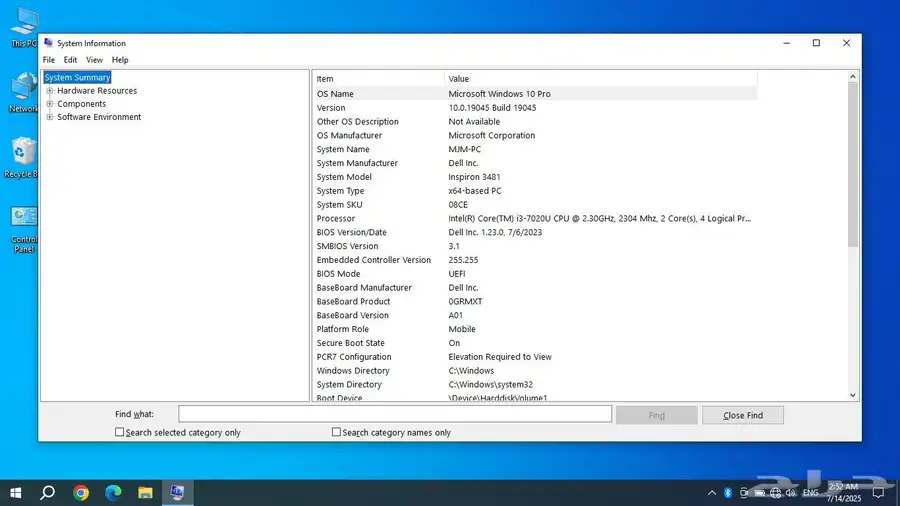Click the Close Find button
The width and height of the screenshot is (900, 506).
(x=743, y=415)
